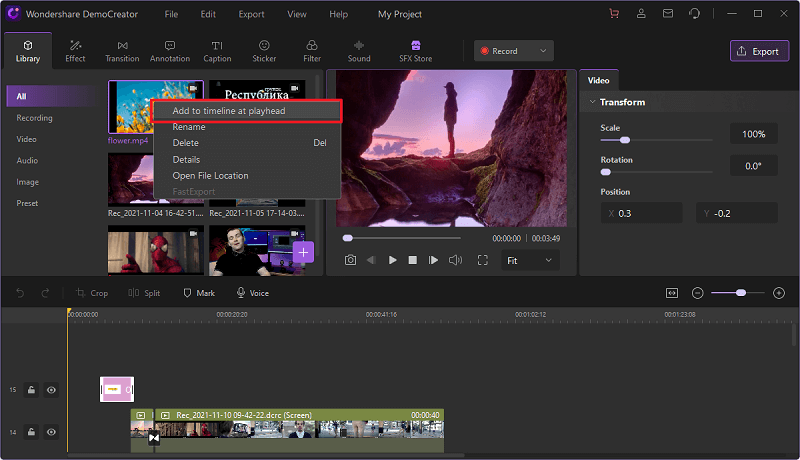Open the Sticker panel
The width and height of the screenshot is (800, 460).
(264, 51)
